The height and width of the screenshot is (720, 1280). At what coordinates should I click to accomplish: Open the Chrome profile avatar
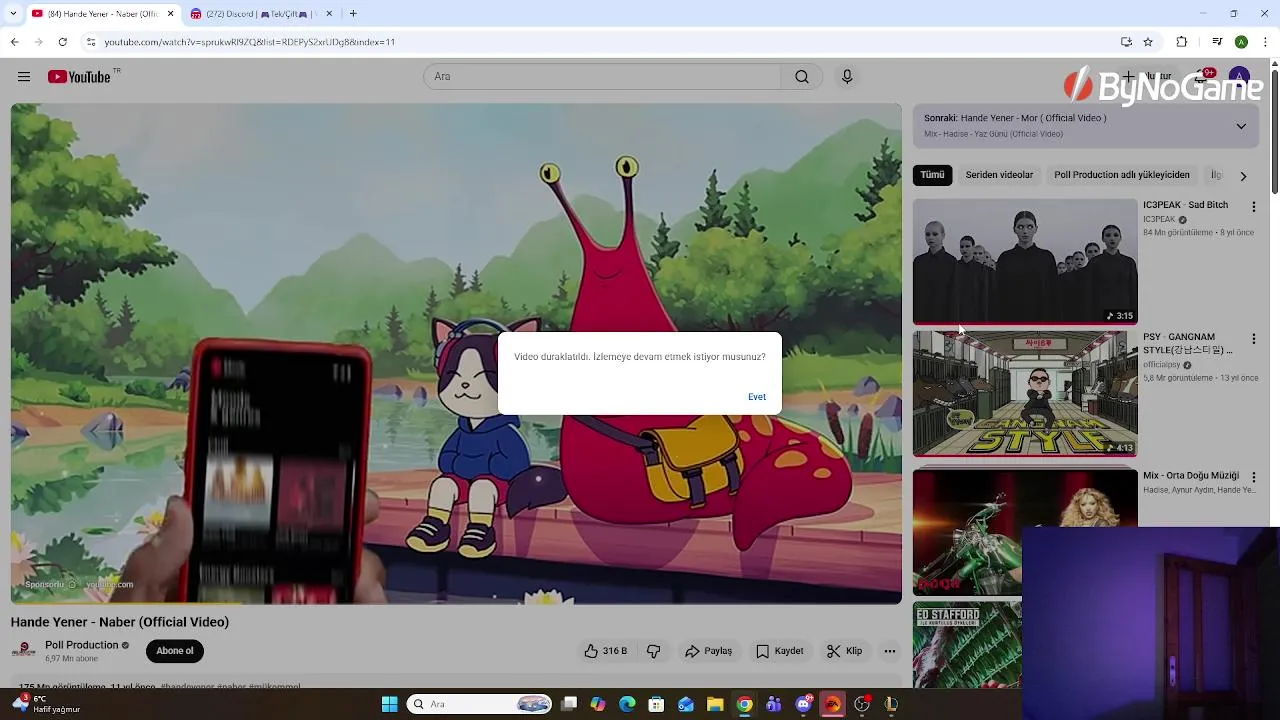click(x=1241, y=42)
